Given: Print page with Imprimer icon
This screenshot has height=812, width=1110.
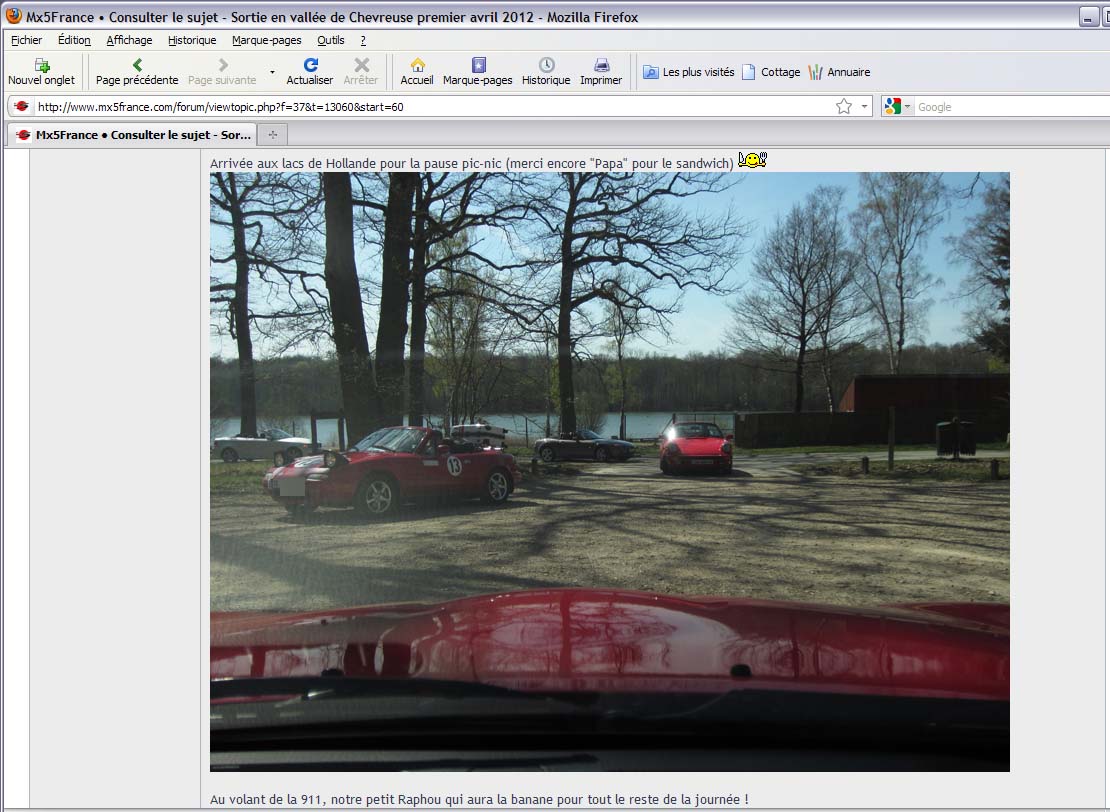Looking at the screenshot, I should point(602,65).
